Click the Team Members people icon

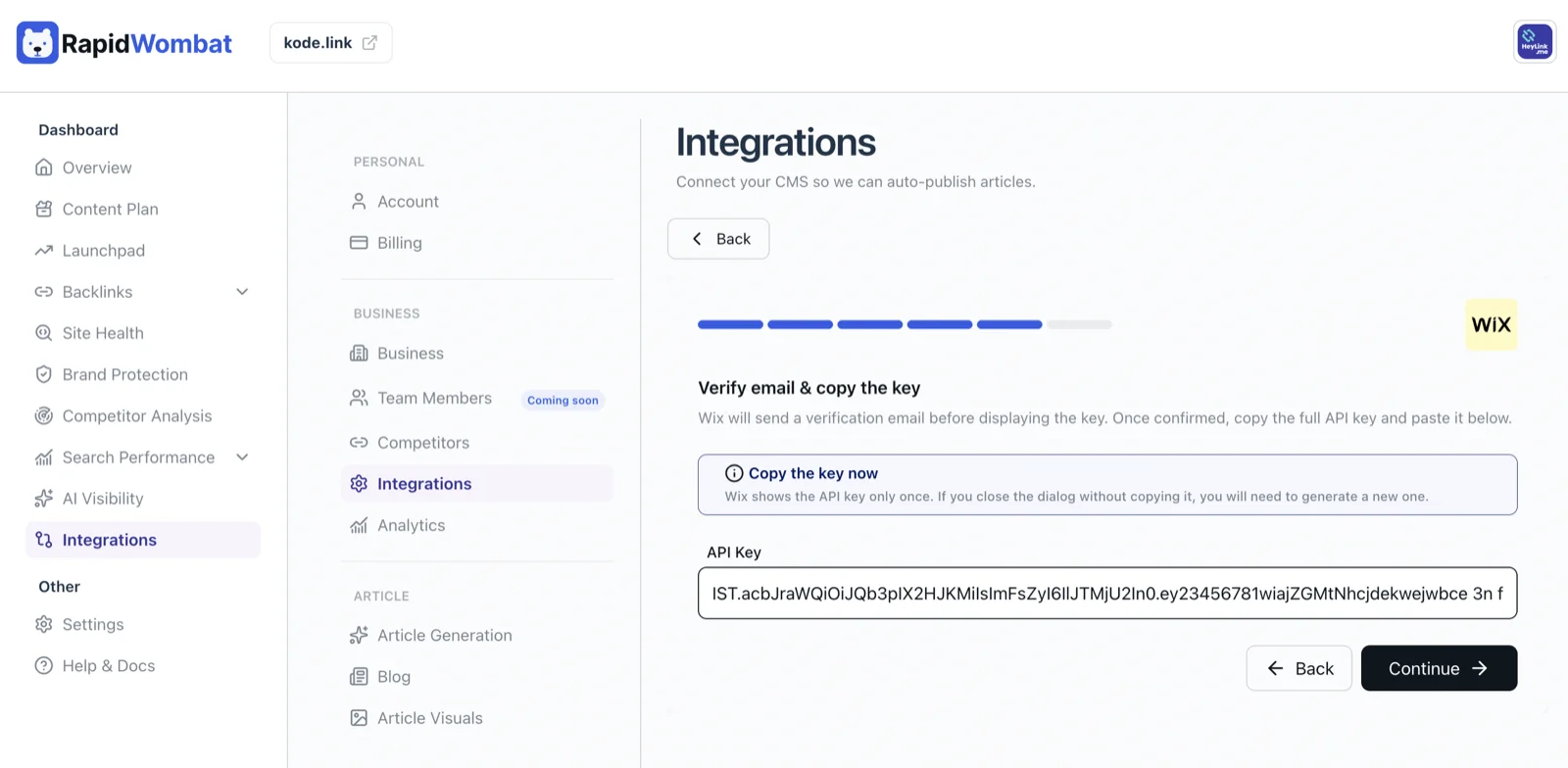point(359,398)
